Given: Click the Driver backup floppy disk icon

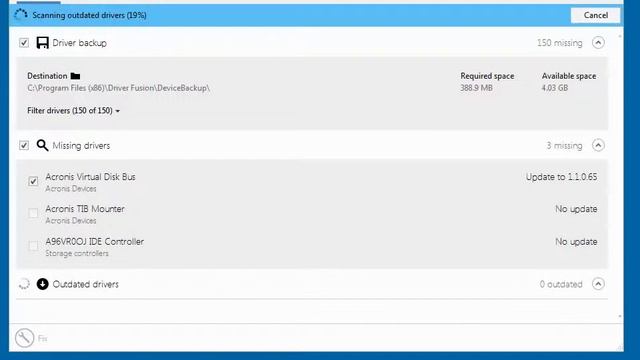Looking at the screenshot, I should click(x=42, y=42).
